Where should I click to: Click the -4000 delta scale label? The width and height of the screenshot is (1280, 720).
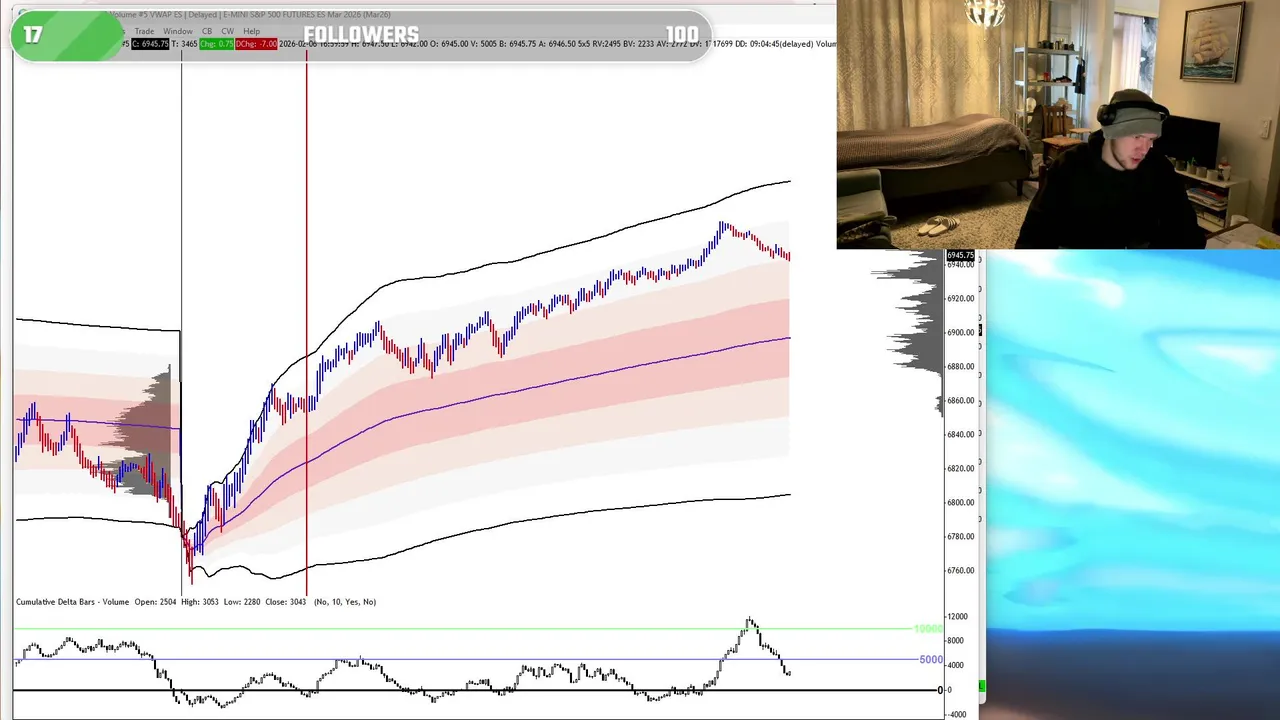point(956,714)
